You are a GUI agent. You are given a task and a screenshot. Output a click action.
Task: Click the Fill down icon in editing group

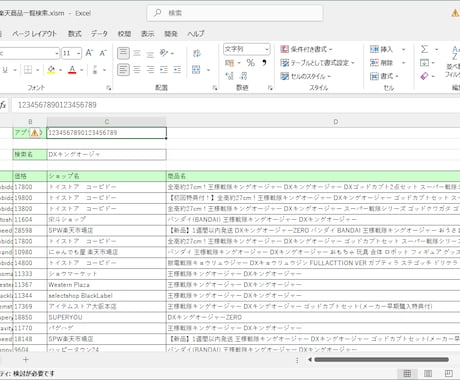tap(424, 63)
